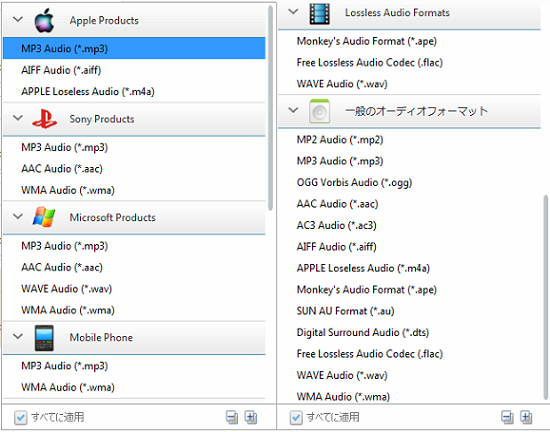Viewport: 550px width, 432px height.
Task: Choose Monkey's Audio Format under Lossless Audio Formats
Action: coord(409,41)
